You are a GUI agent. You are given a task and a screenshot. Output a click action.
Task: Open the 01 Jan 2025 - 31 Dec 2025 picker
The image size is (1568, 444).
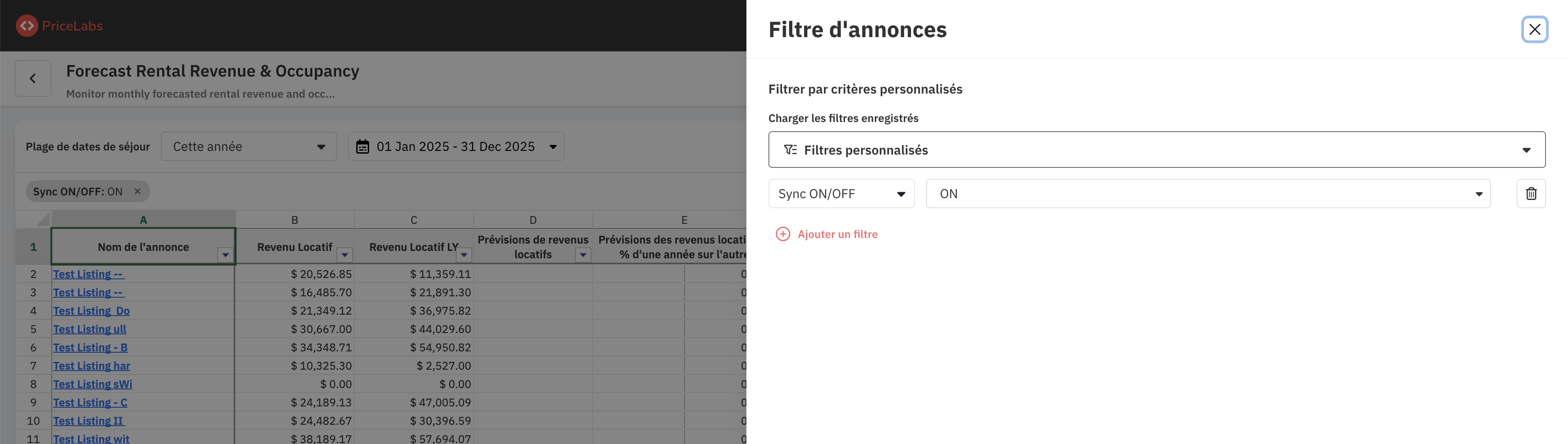[x=456, y=147]
